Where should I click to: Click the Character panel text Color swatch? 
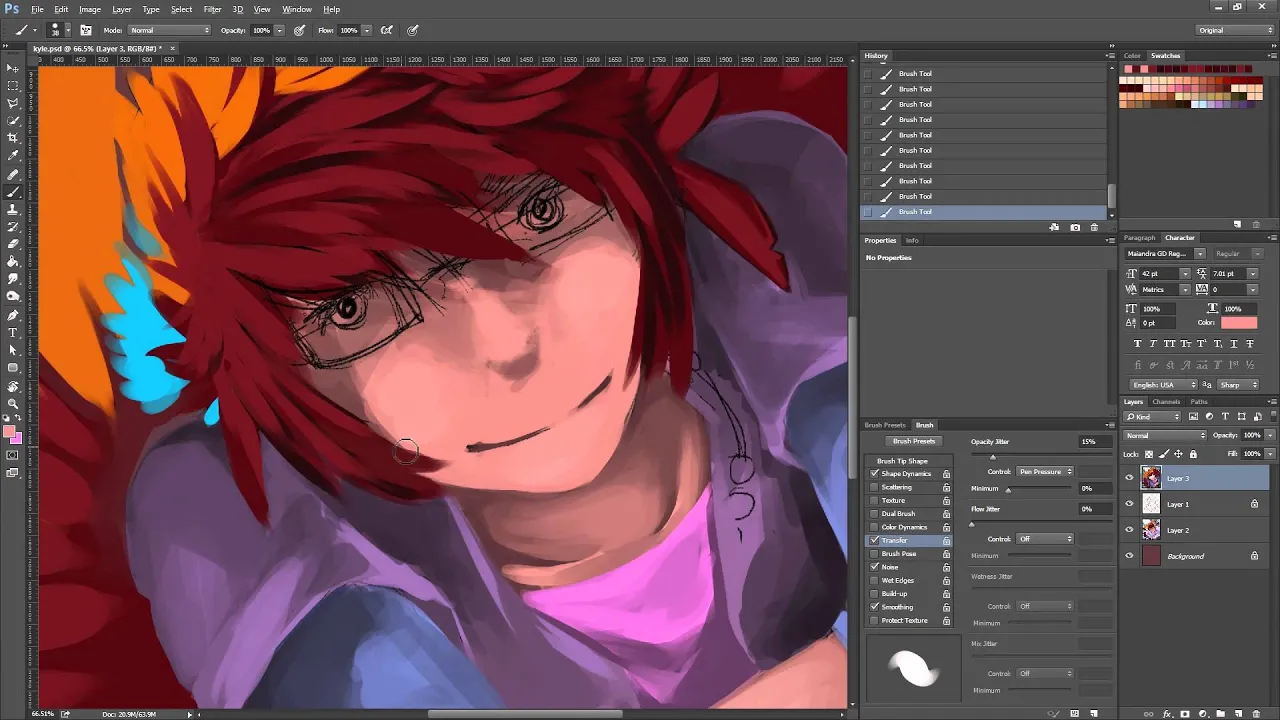pyautogui.click(x=1239, y=323)
